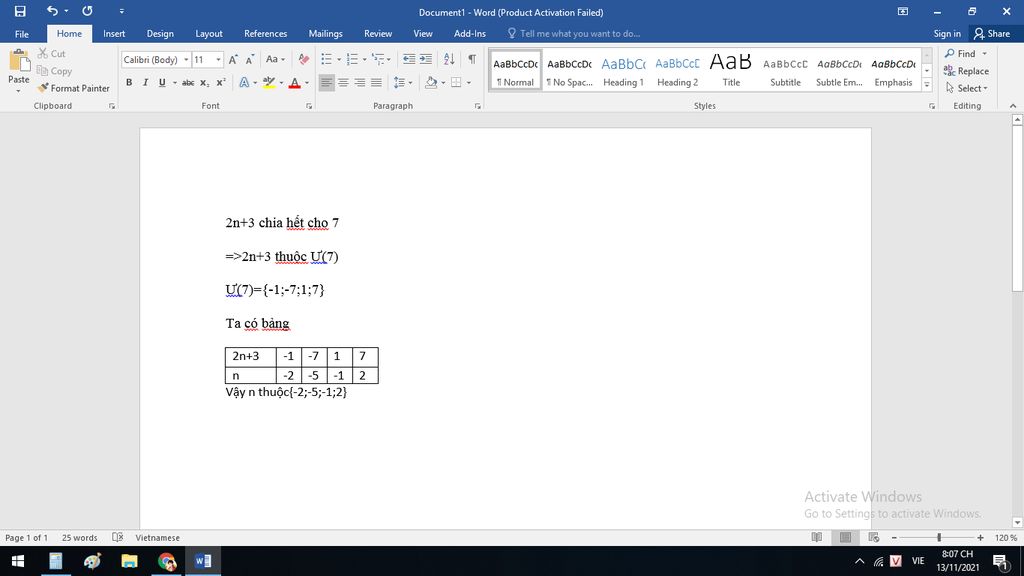Decrease font size with Shrink Font icon
The height and width of the screenshot is (576, 1024).
[249, 59]
